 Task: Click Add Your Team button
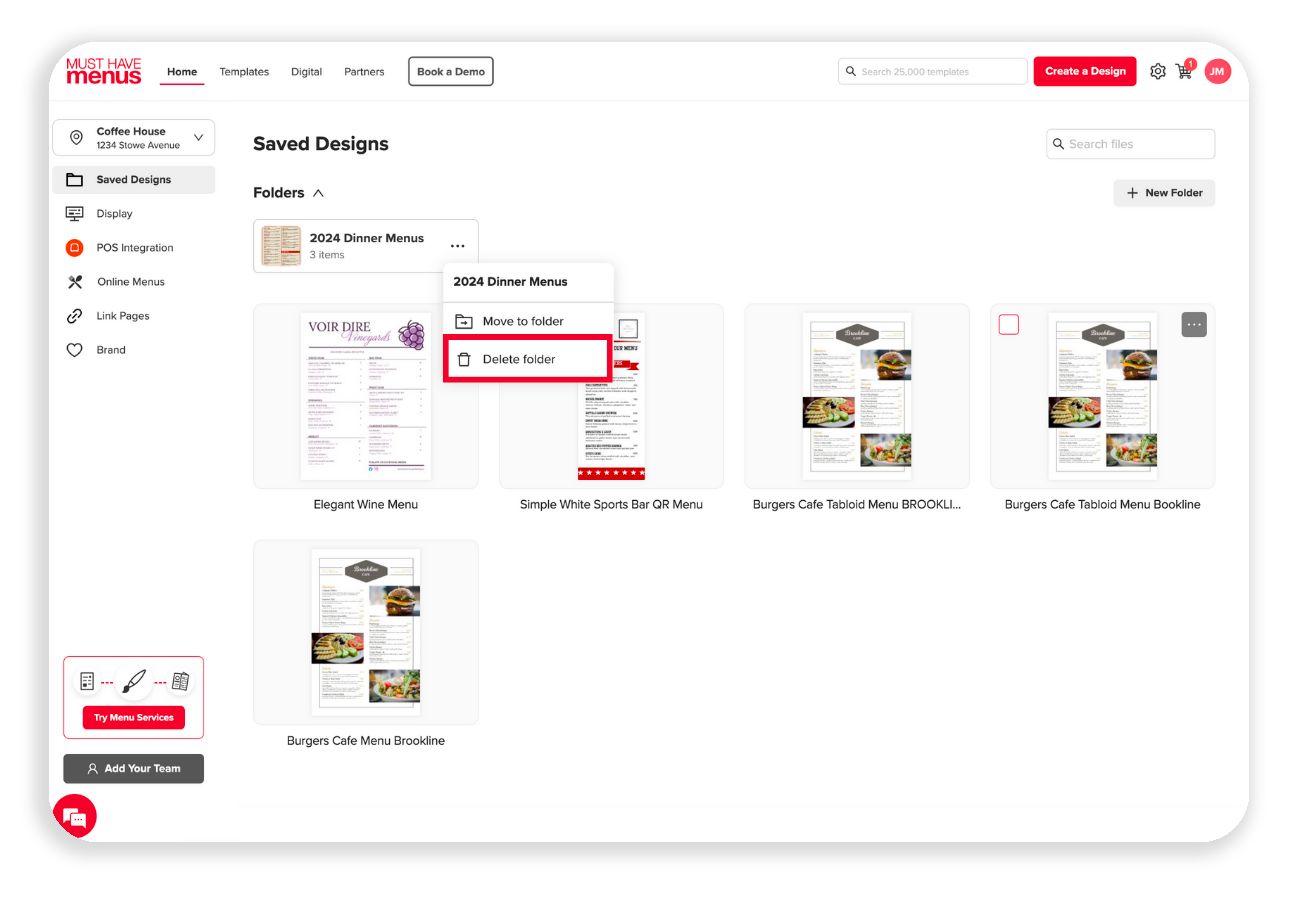(x=134, y=768)
